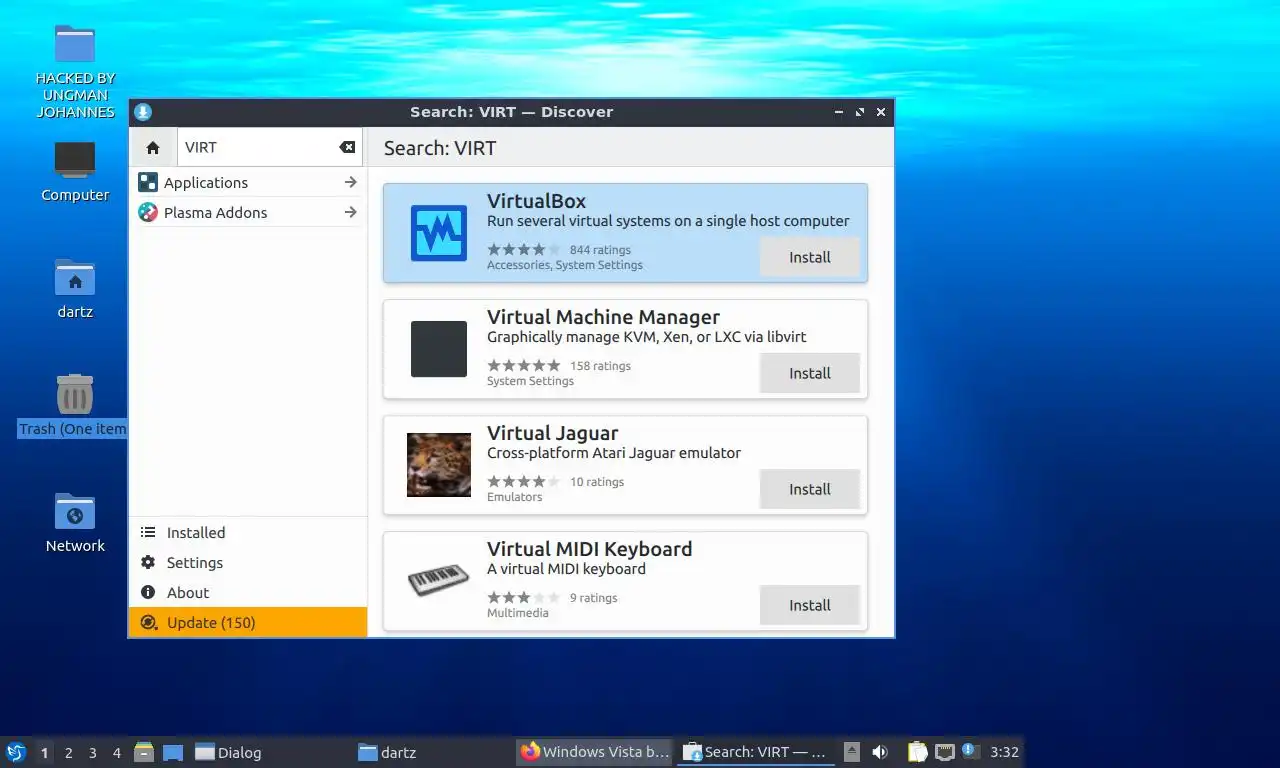Switch to Firefox Windows Vista window
The height and width of the screenshot is (768, 1280).
[595, 752]
